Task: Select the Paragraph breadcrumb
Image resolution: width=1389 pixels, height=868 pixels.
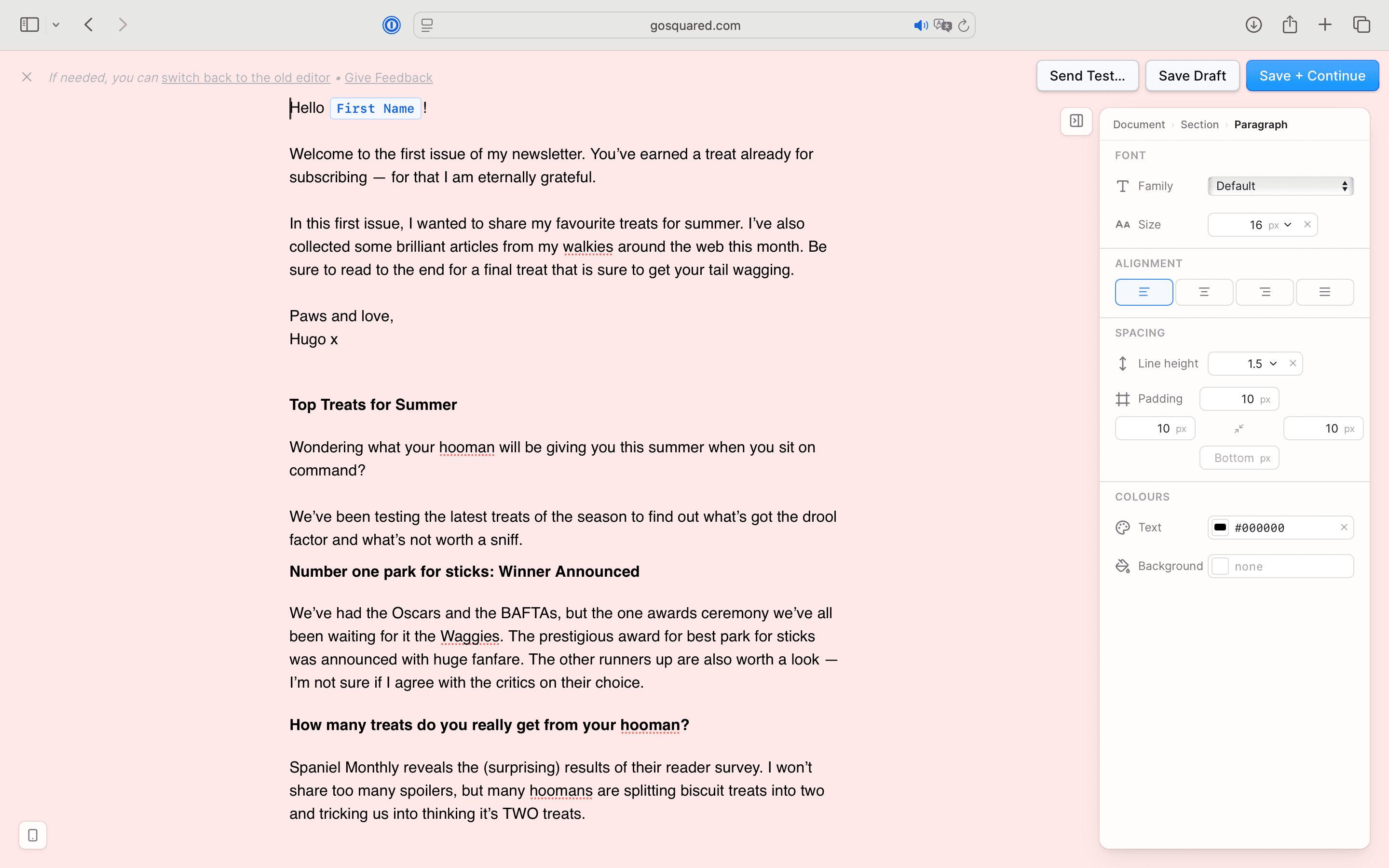Action: click(x=1260, y=124)
